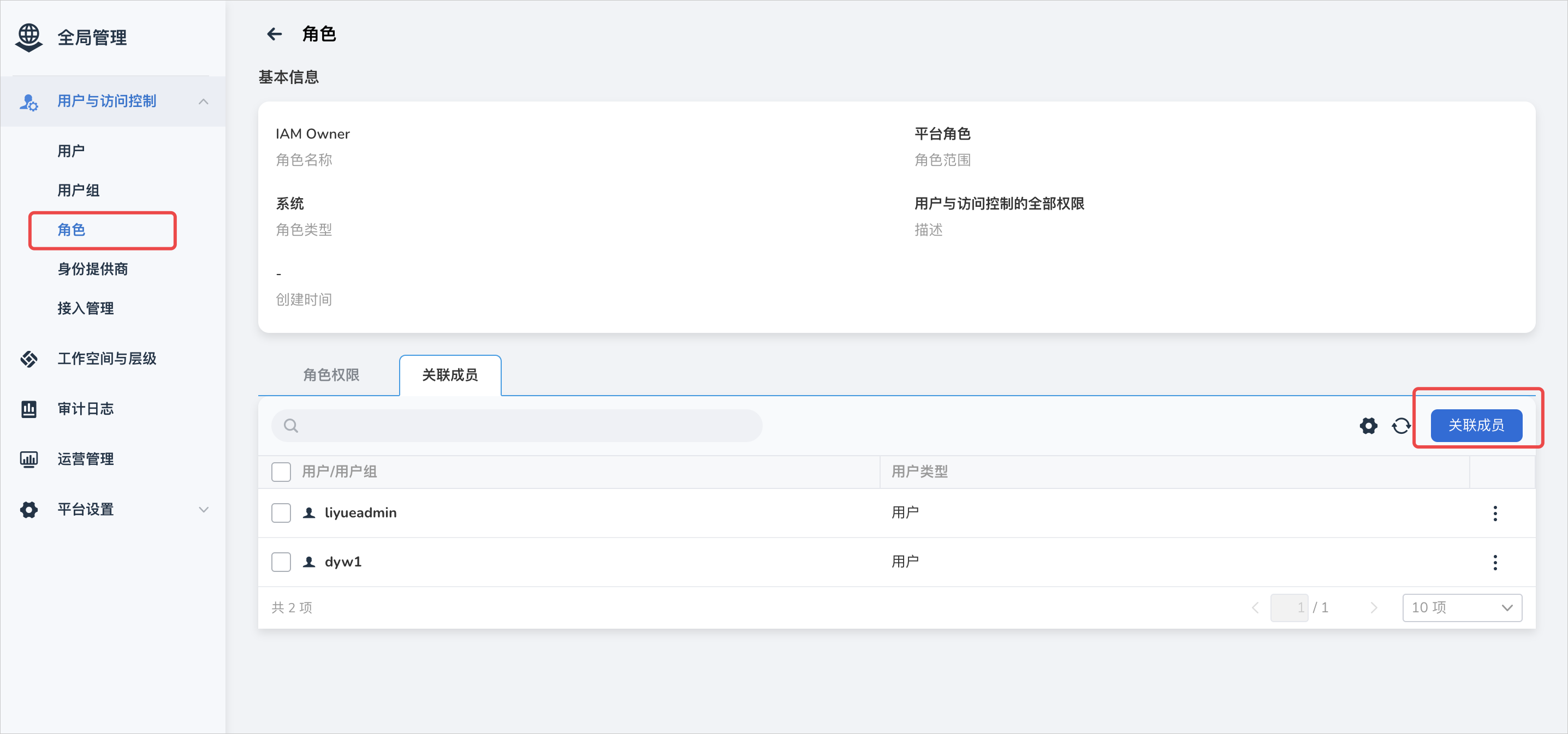
Task: Go back using the left arrow
Action: [x=275, y=34]
